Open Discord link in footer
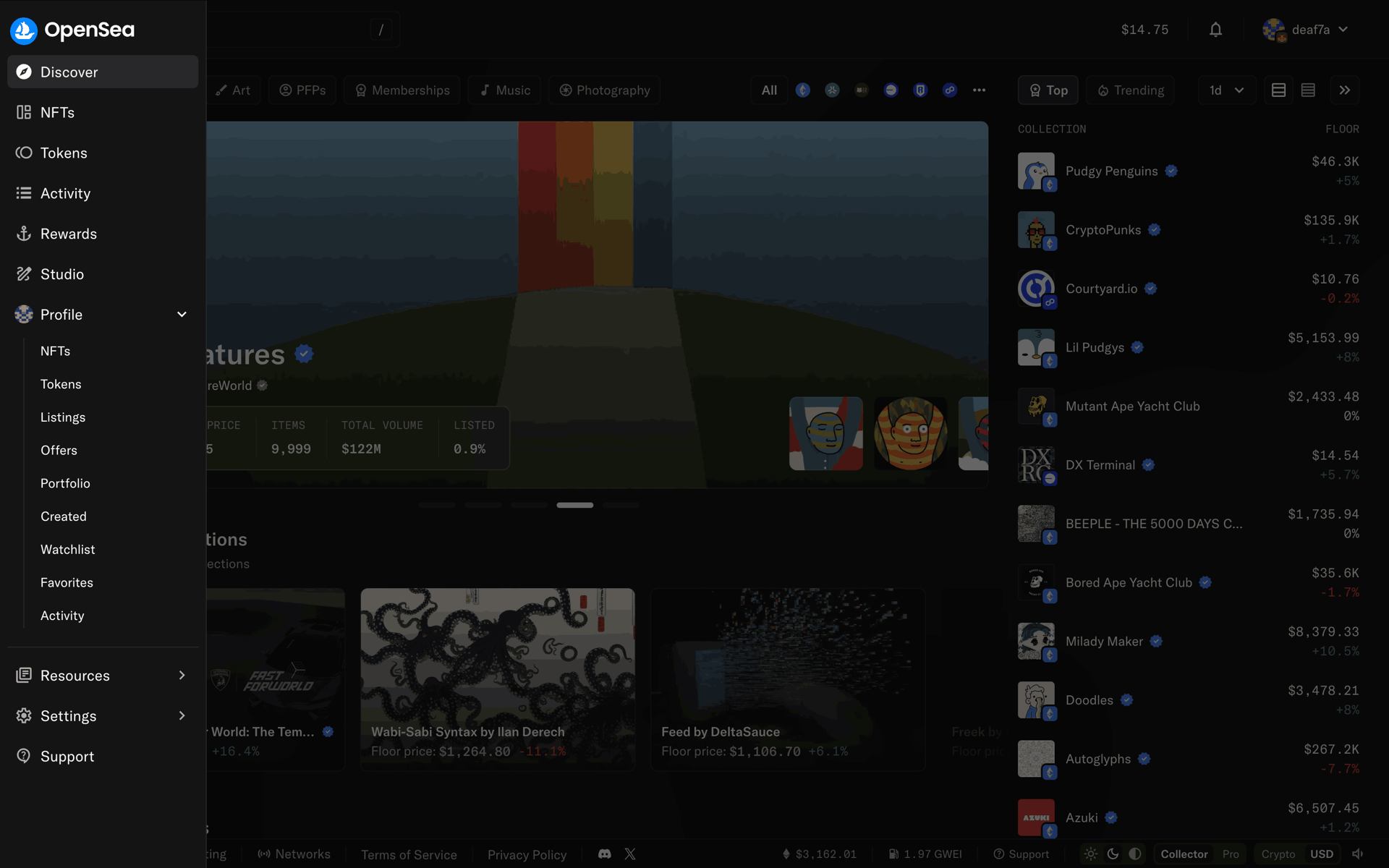This screenshot has height=868, width=1389. click(605, 854)
